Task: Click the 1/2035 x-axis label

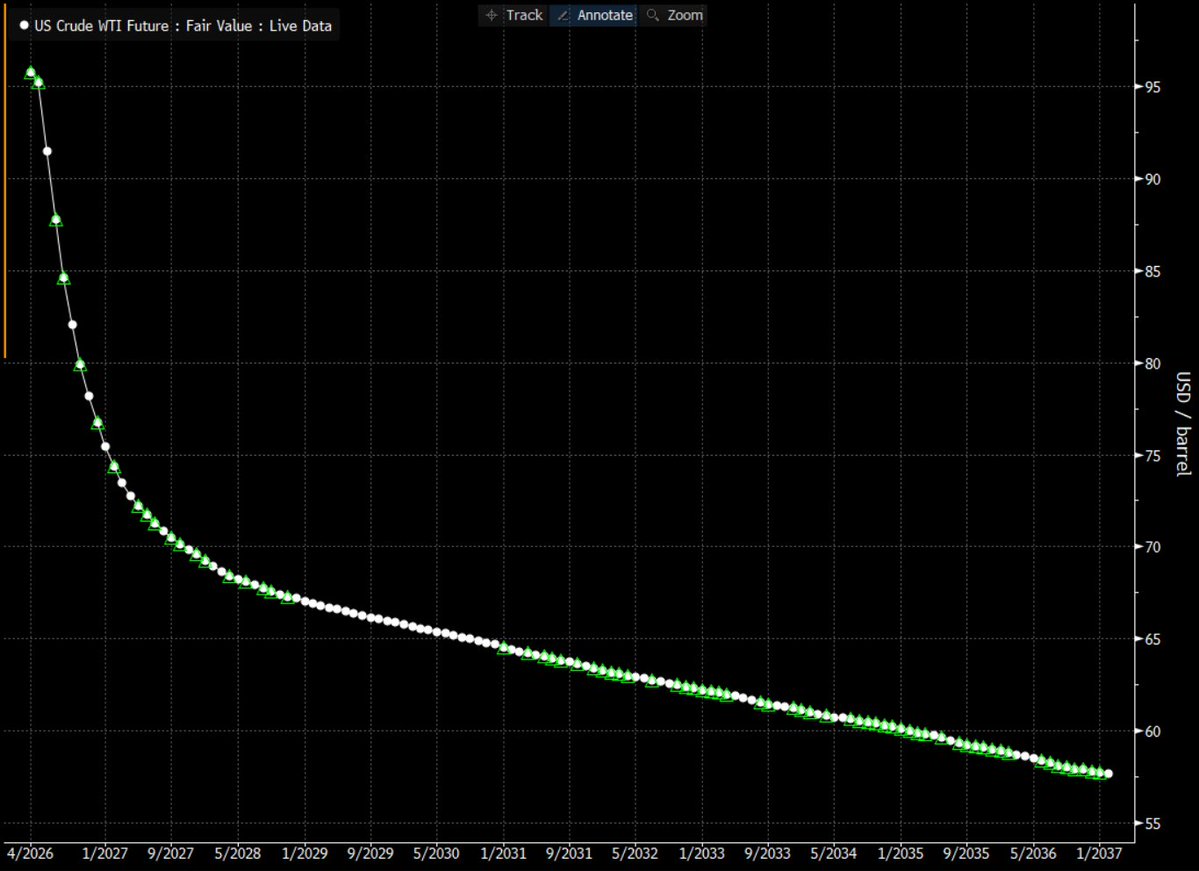Action: click(x=900, y=853)
